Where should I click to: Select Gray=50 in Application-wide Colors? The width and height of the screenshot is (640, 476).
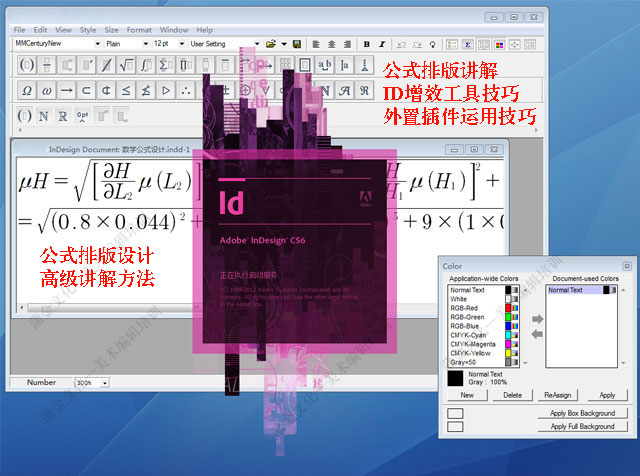(483, 362)
